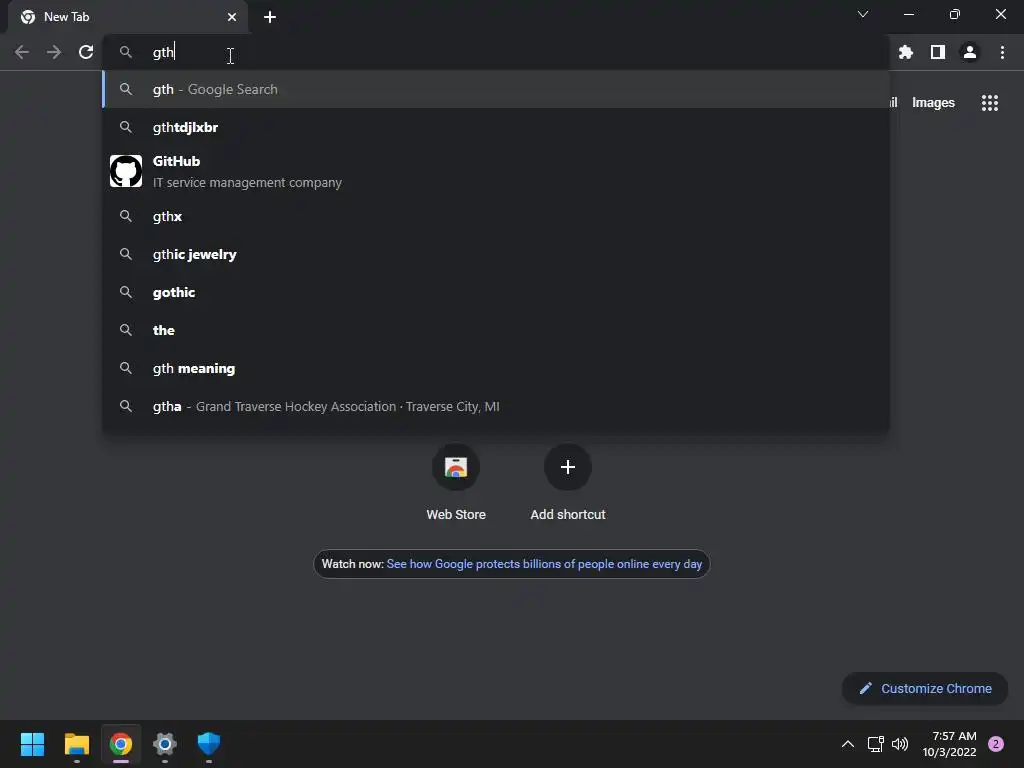Choose the 'gtha' Grand Traverse Hockey suggestion

496,406
